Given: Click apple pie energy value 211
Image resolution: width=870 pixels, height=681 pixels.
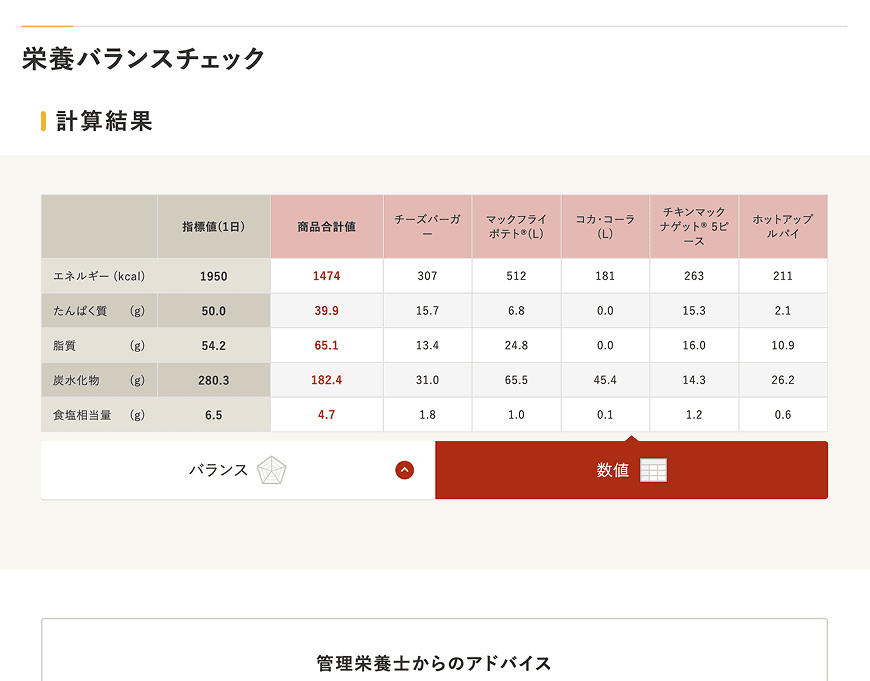Looking at the screenshot, I should 783,276.
